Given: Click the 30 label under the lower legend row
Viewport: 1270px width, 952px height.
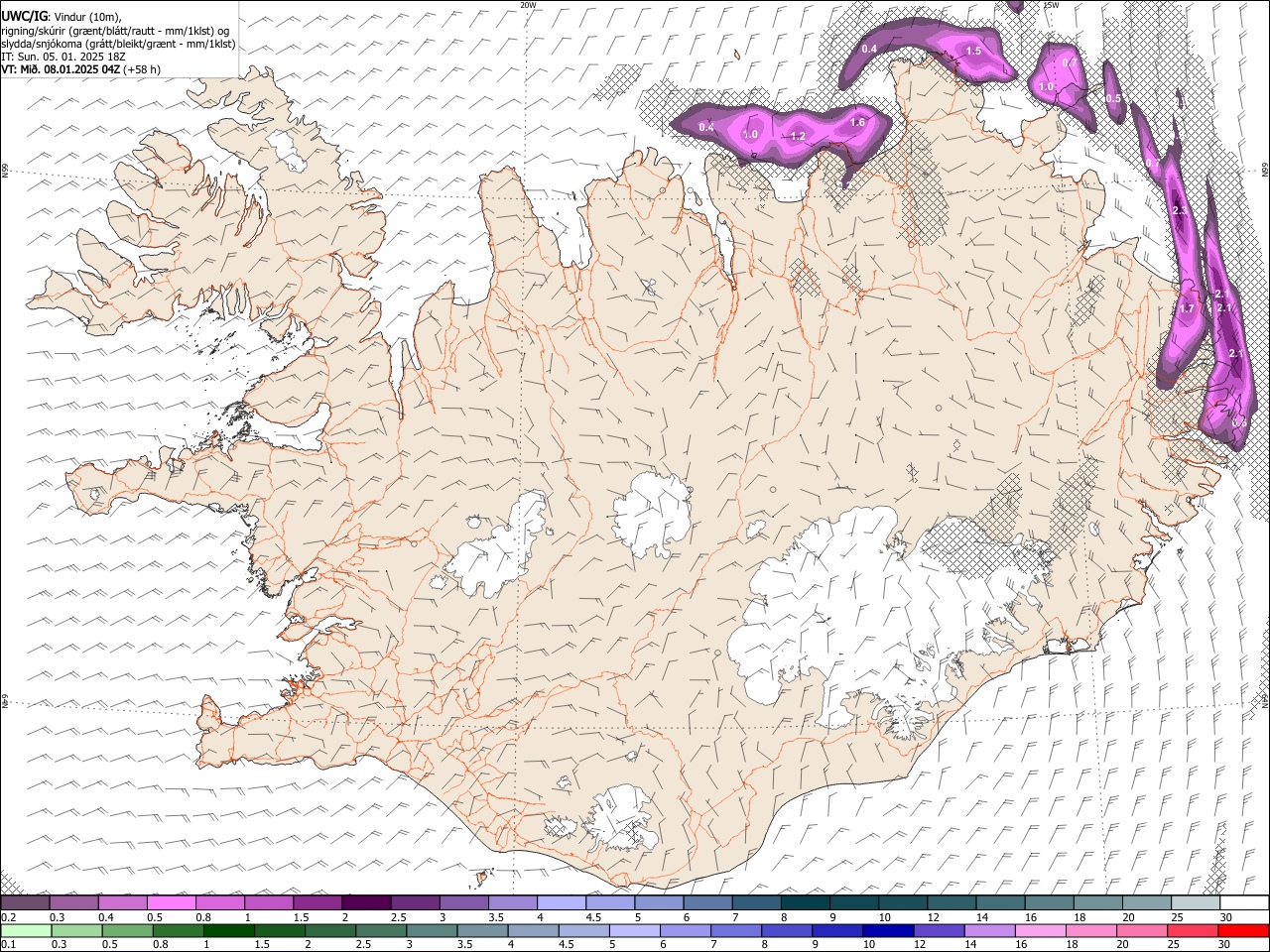Looking at the screenshot, I should pos(1222,945).
